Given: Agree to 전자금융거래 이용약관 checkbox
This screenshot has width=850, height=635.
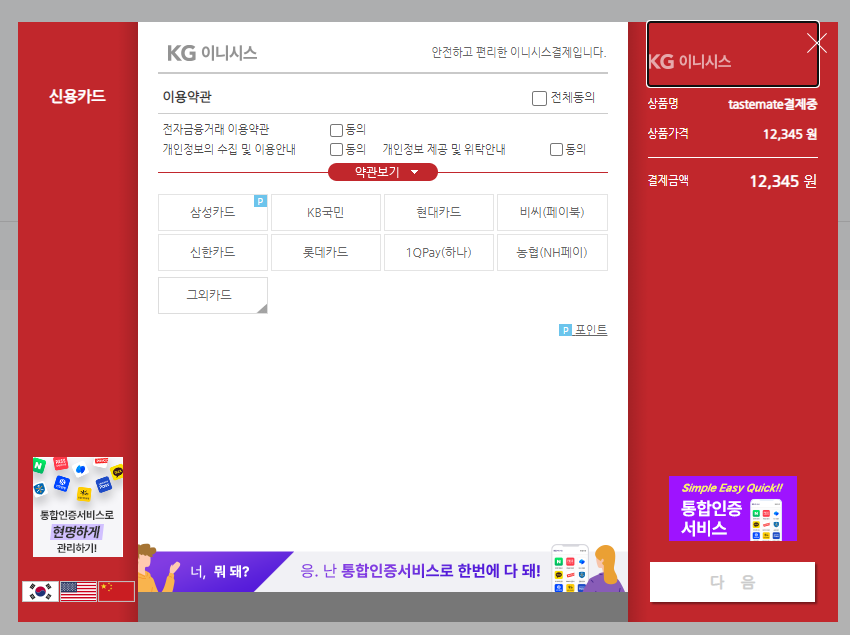Looking at the screenshot, I should pyautogui.click(x=336, y=130).
